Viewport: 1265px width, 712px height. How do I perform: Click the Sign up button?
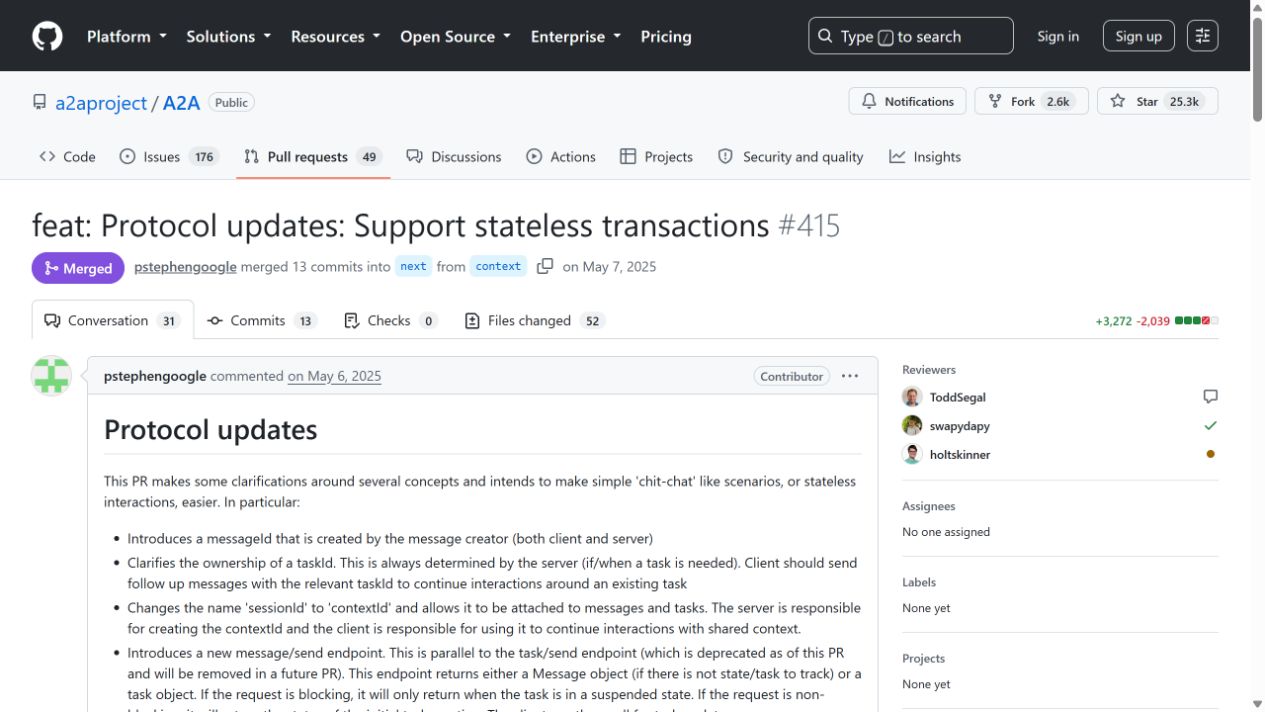click(x=1138, y=36)
